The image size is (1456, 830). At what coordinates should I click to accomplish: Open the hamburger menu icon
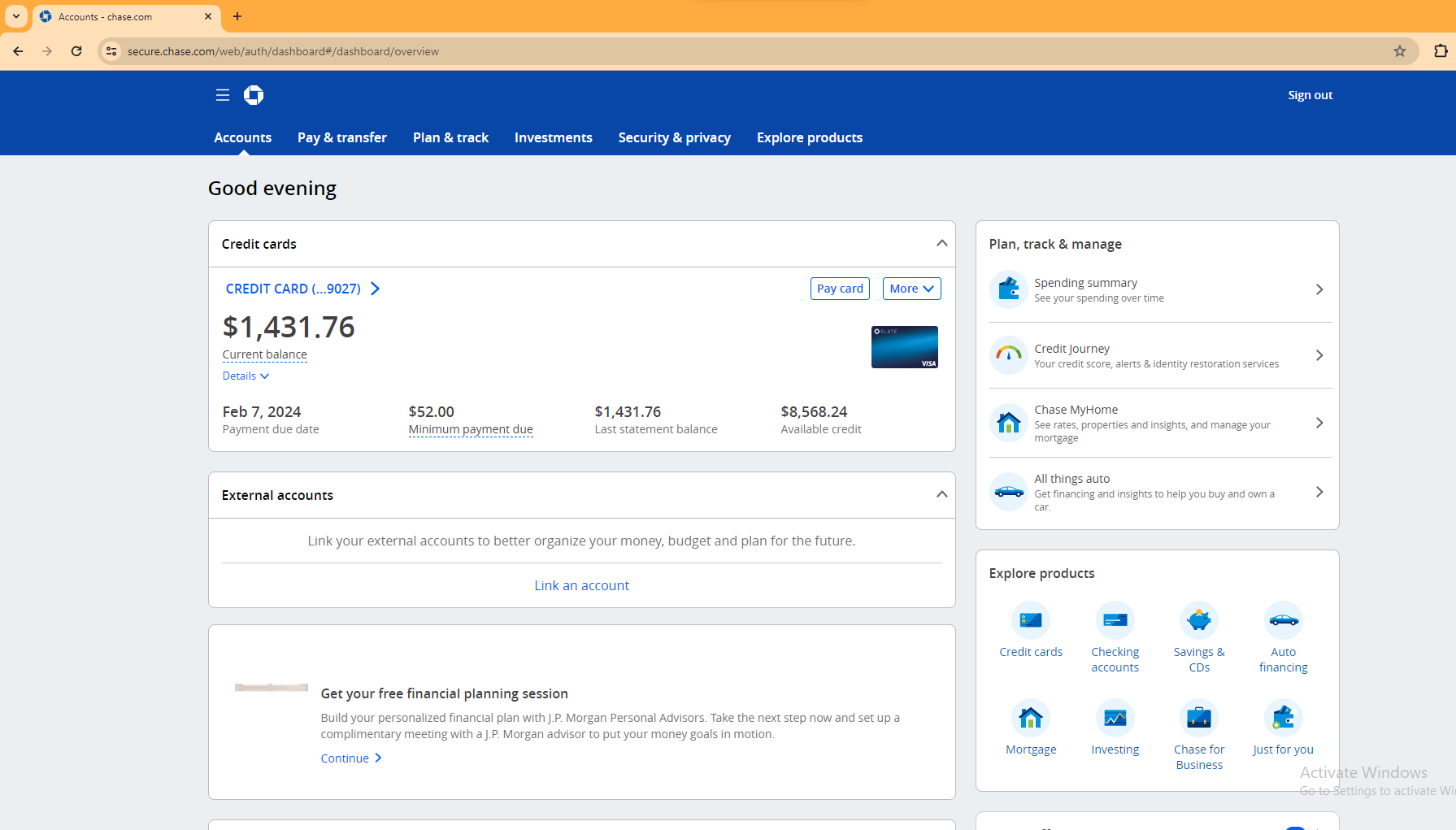tap(222, 95)
